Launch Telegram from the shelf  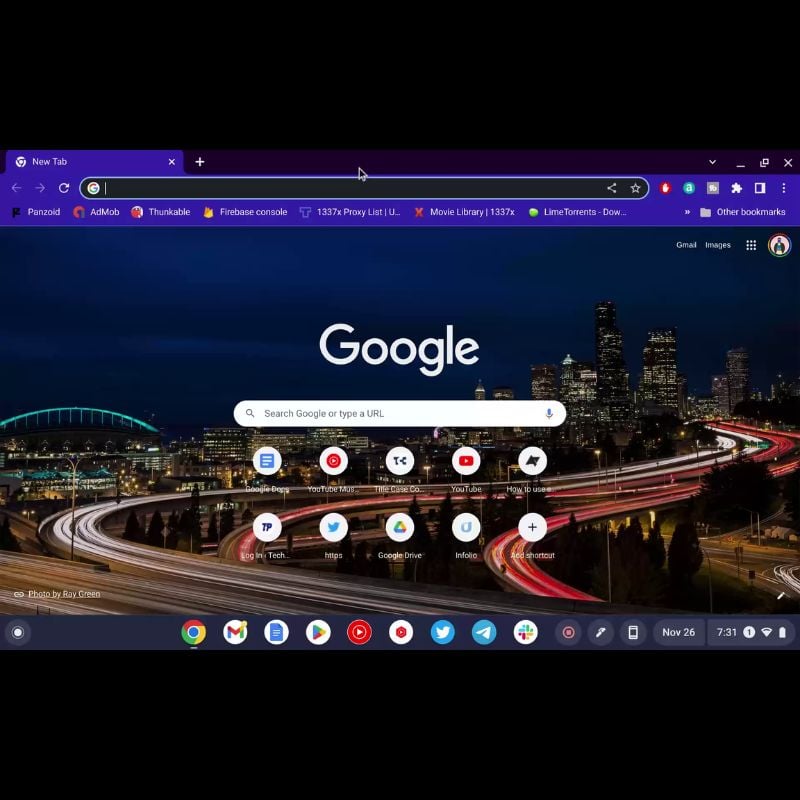(x=484, y=633)
